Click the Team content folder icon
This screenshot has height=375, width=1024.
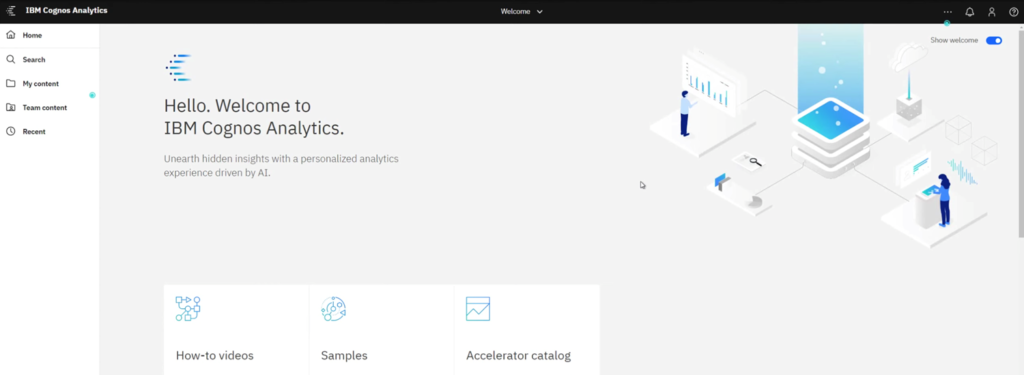[x=10, y=107]
